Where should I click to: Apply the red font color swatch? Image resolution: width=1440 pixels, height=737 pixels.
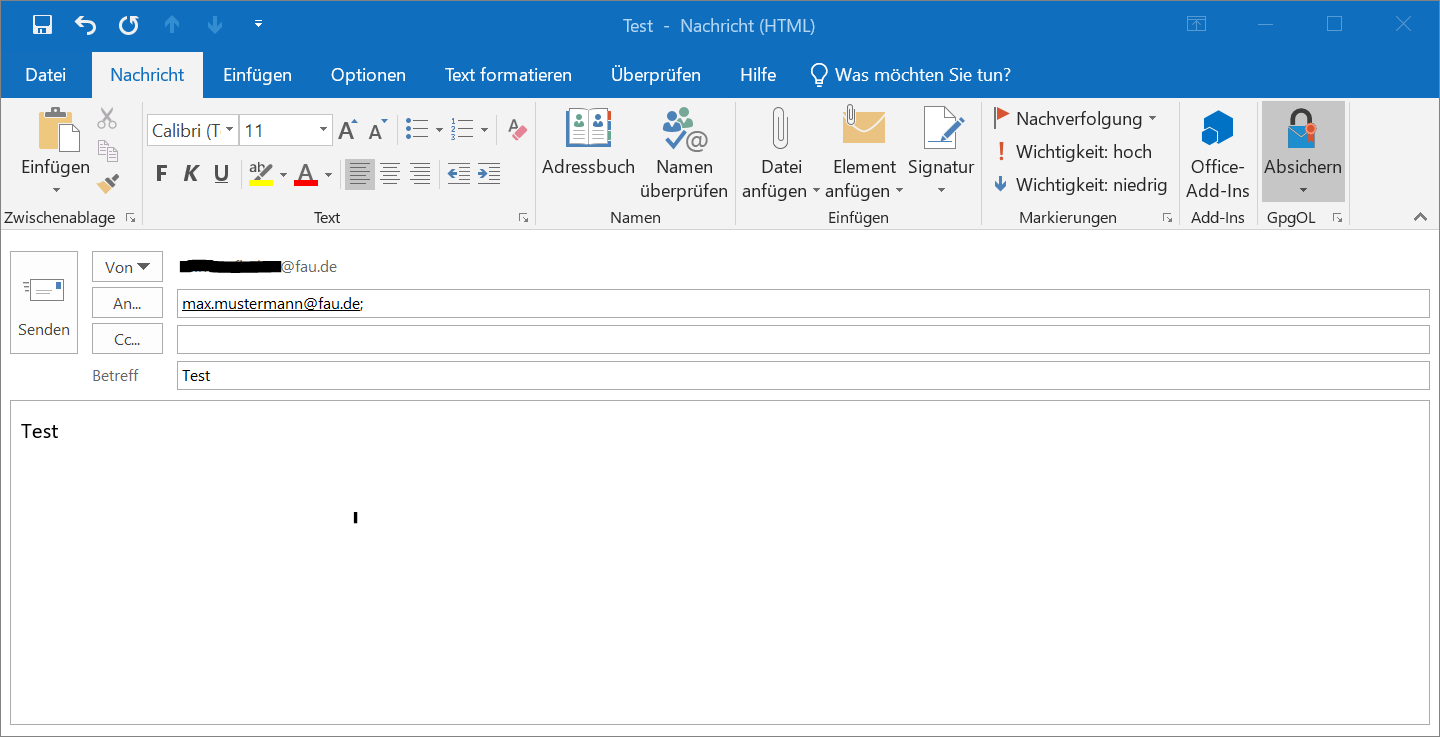pyautogui.click(x=306, y=174)
